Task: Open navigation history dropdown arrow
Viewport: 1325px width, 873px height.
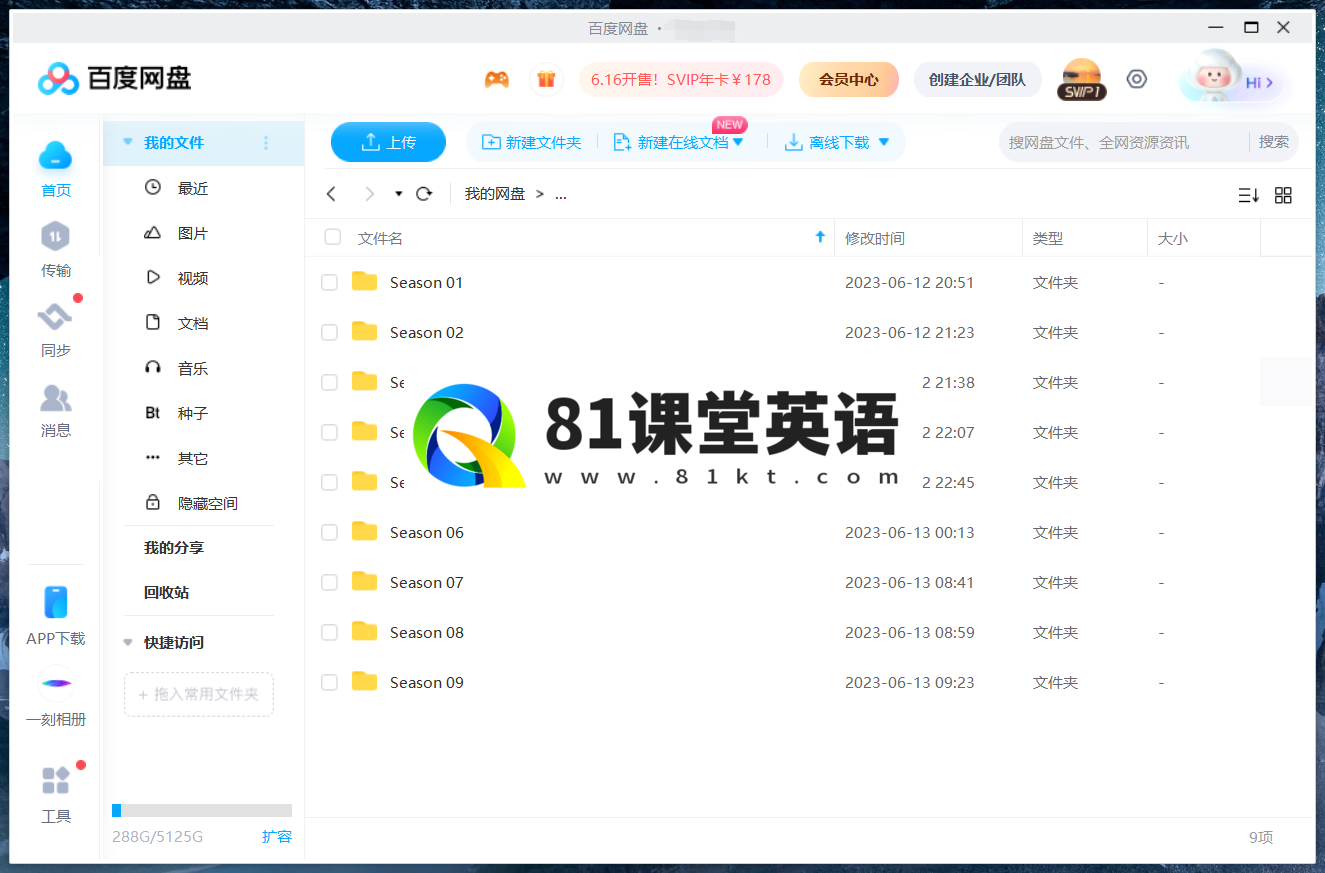Action: (398, 194)
